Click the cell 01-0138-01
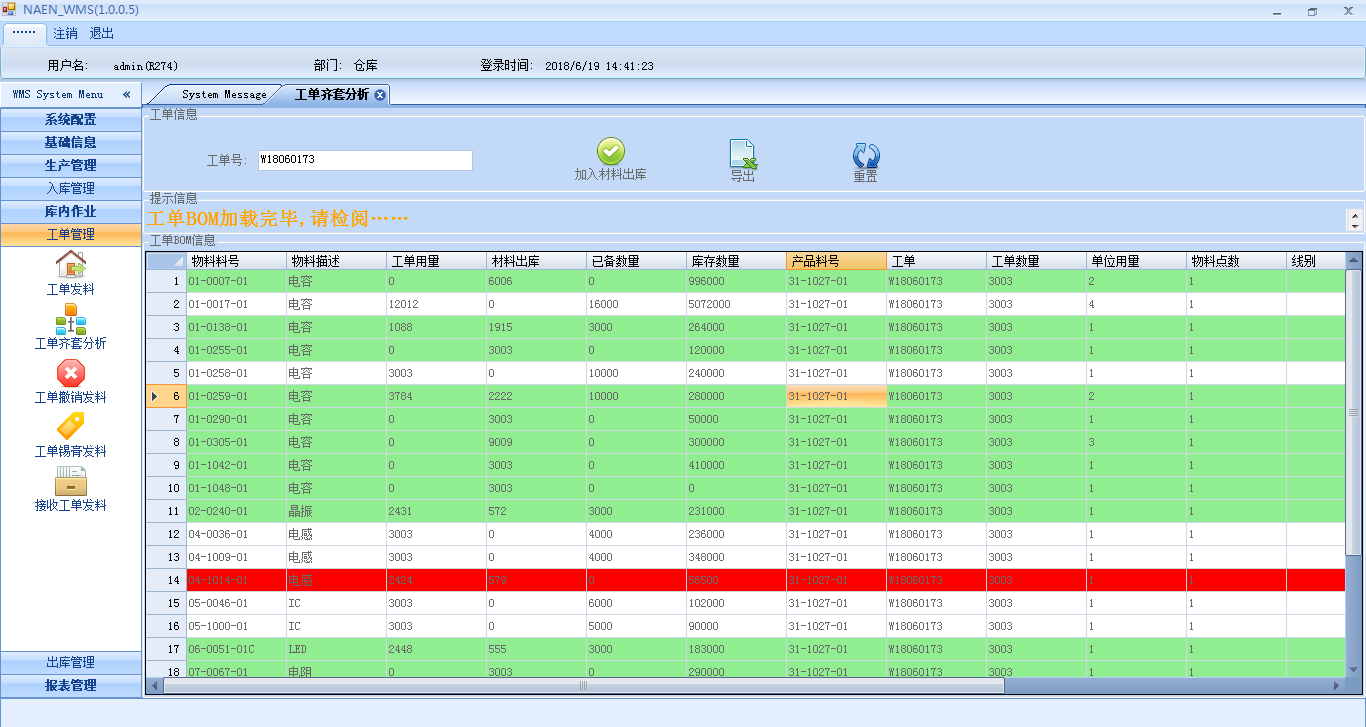1366x727 pixels. [x=236, y=327]
